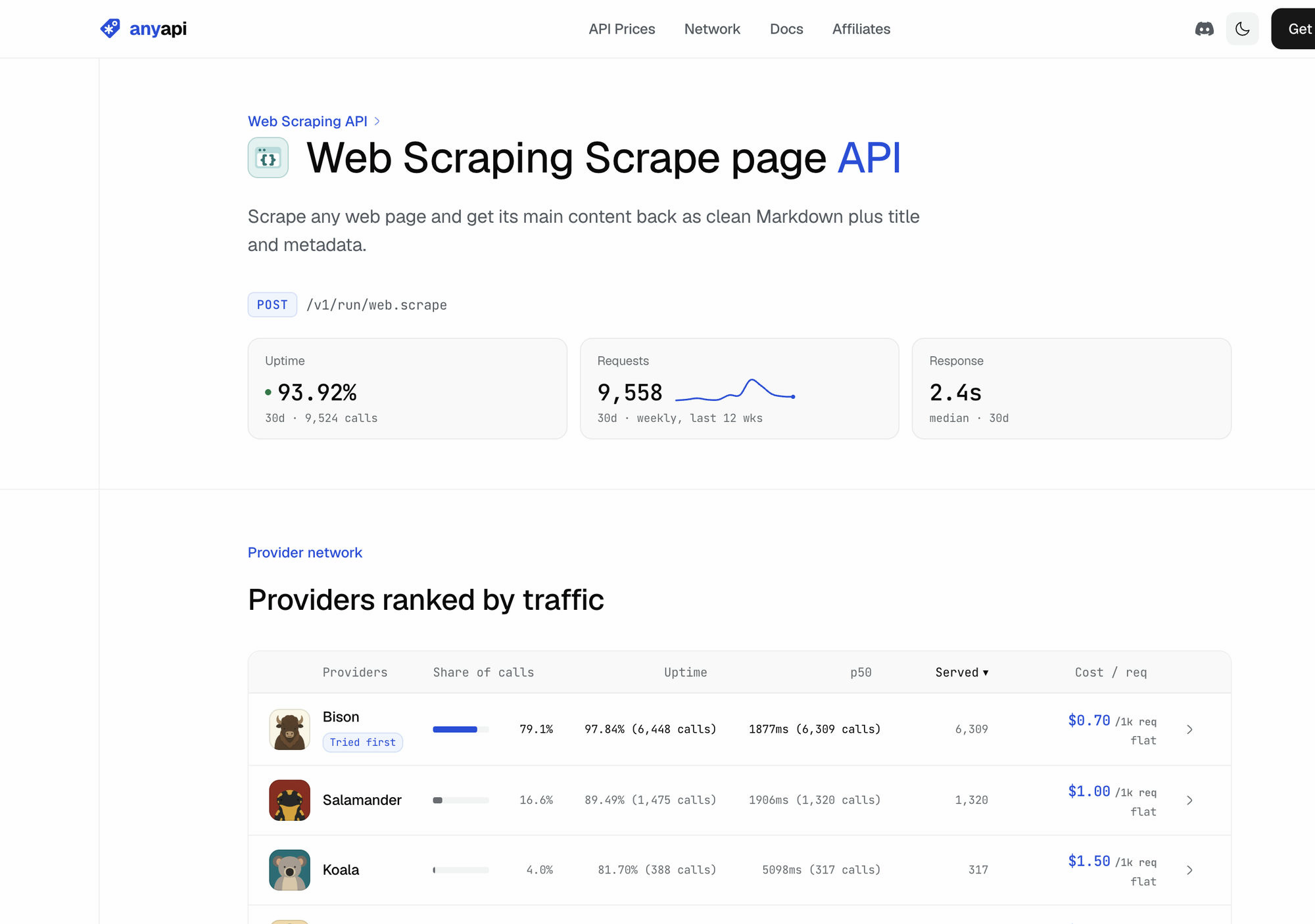Expand the Salamander row chevron
The height and width of the screenshot is (924, 1315).
pyautogui.click(x=1189, y=800)
